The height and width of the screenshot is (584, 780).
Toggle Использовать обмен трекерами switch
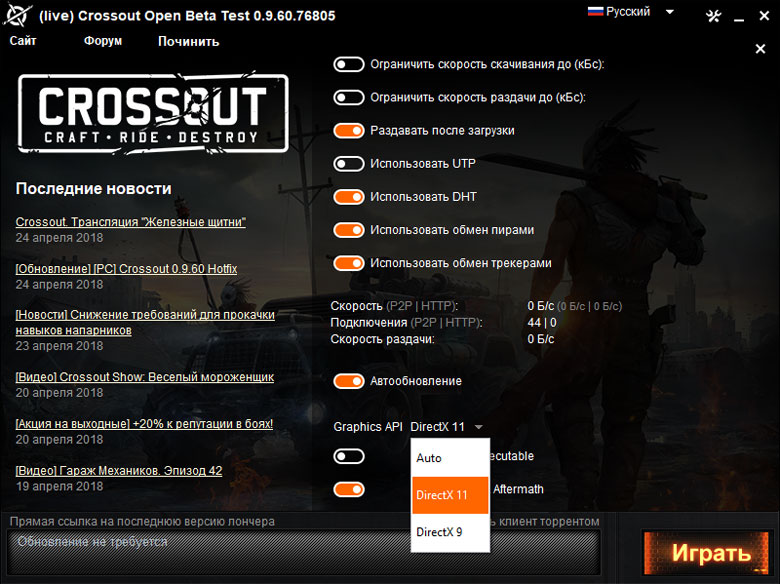pyautogui.click(x=349, y=263)
